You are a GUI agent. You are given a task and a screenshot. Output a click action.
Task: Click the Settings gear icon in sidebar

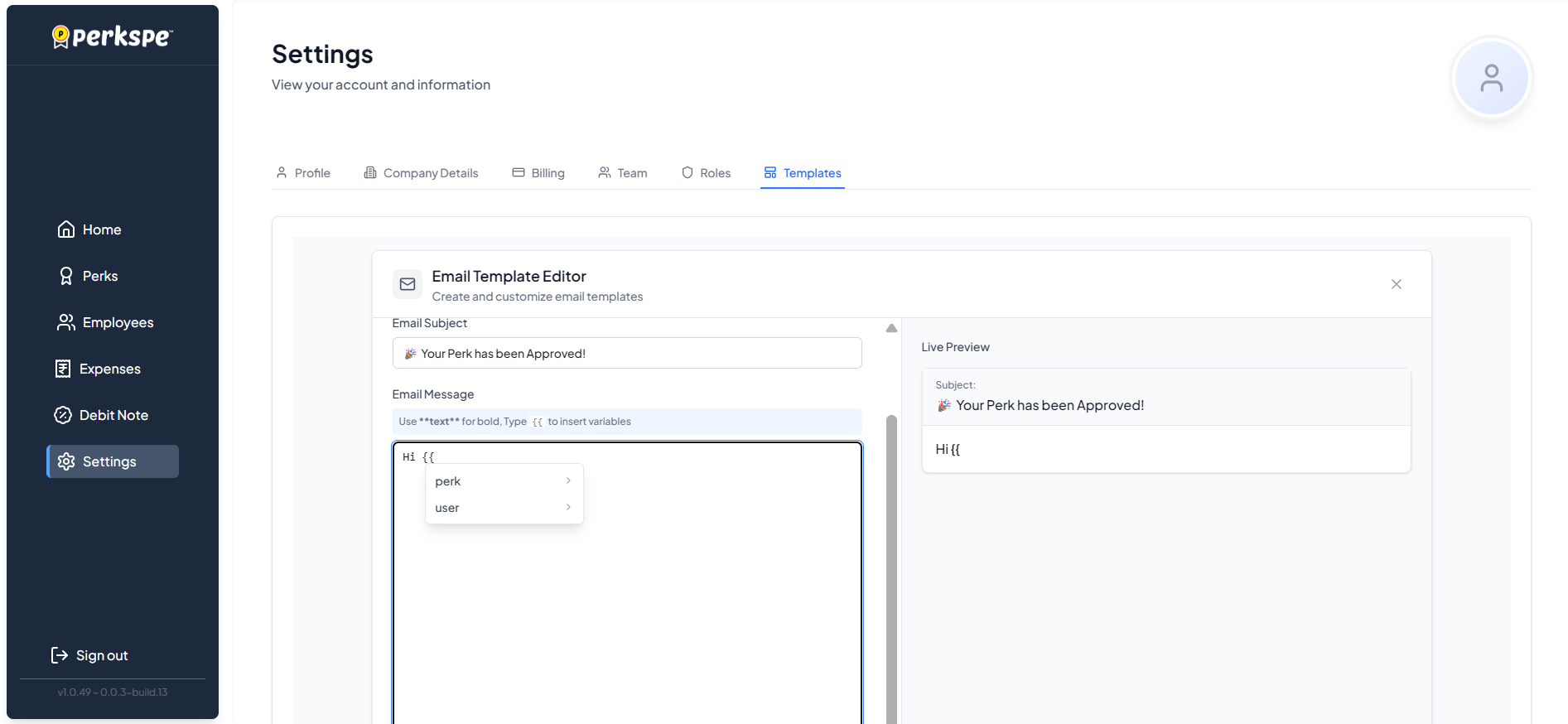pos(66,461)
